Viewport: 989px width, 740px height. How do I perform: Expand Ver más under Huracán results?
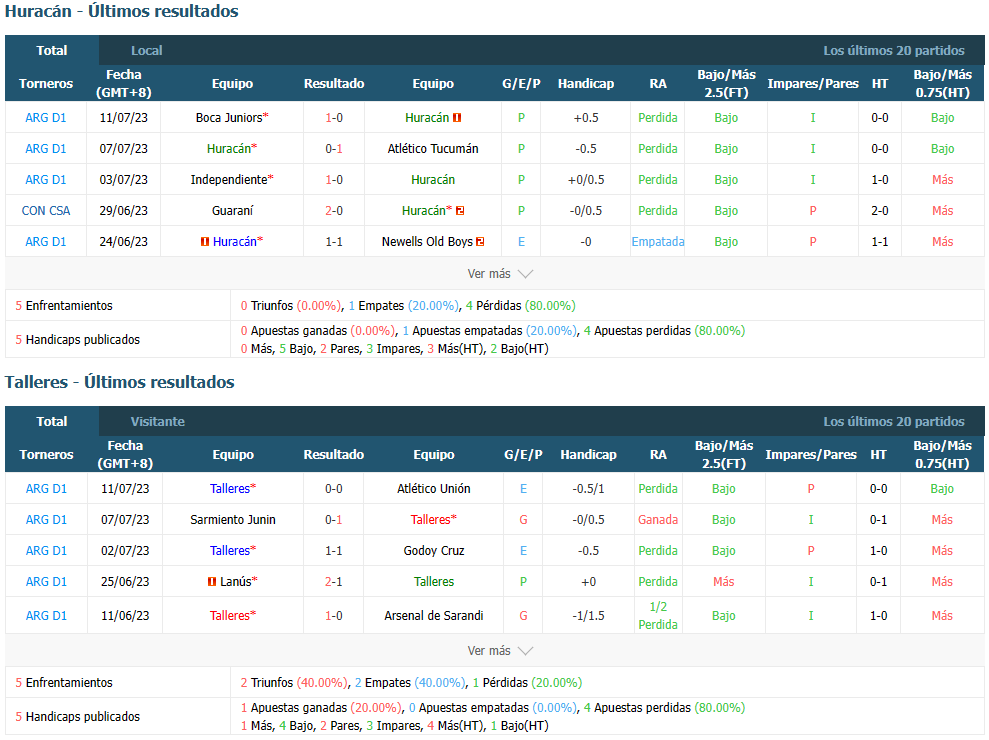[500, 274]
